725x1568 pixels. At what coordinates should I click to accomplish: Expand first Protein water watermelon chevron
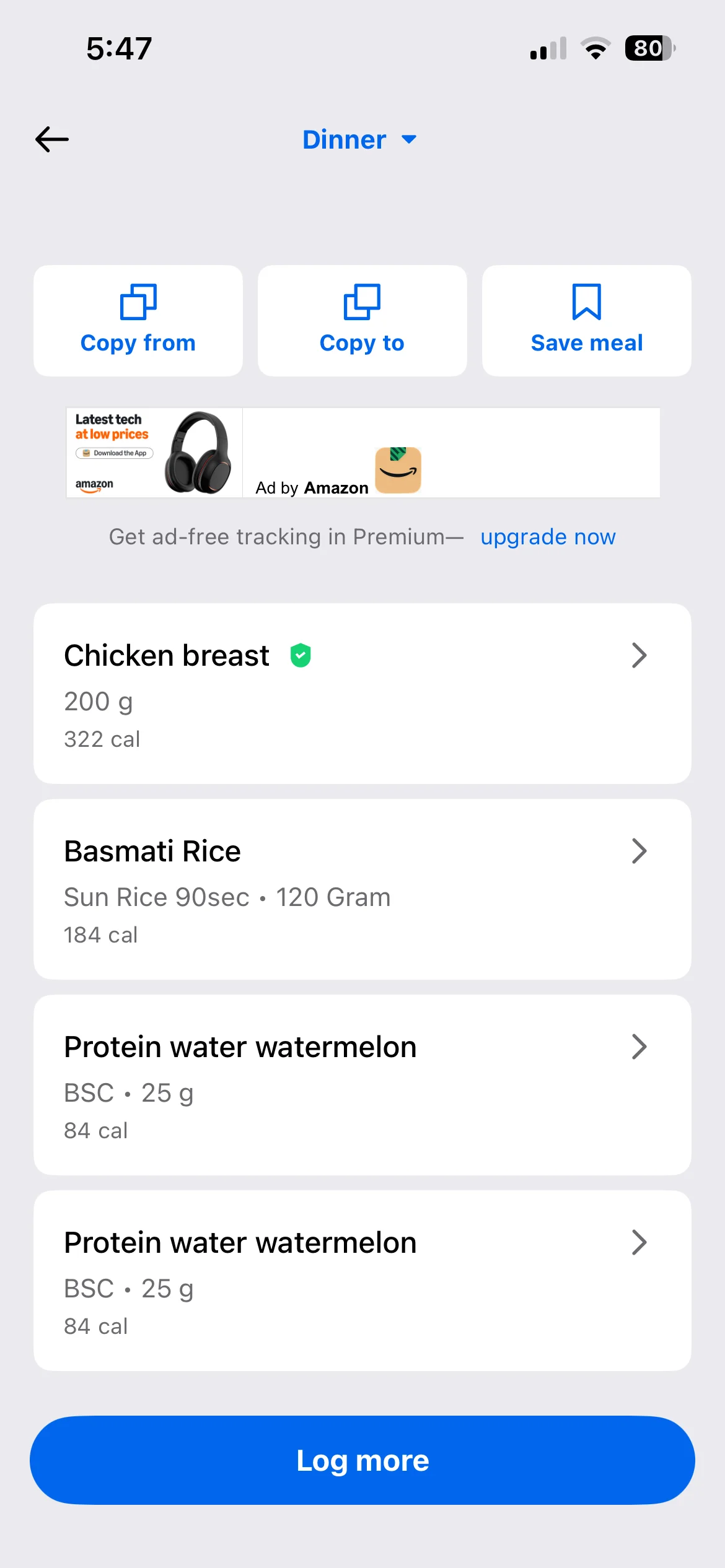click(x=639, y=1047)
